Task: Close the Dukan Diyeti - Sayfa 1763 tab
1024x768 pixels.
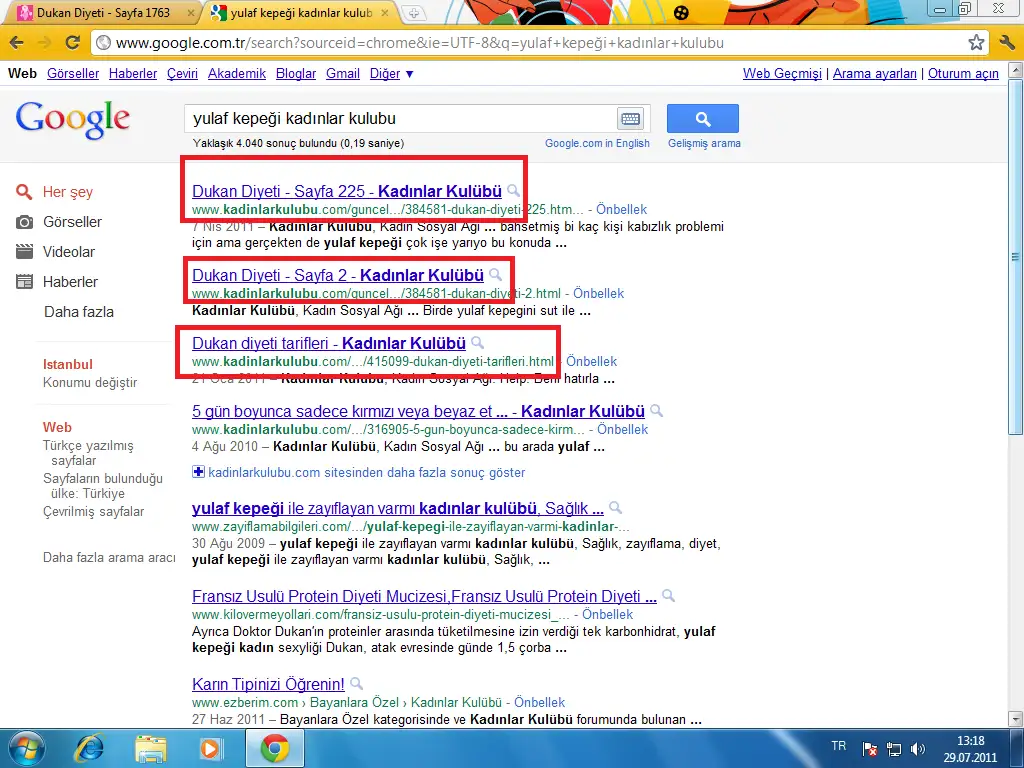Action: (191, 12)
